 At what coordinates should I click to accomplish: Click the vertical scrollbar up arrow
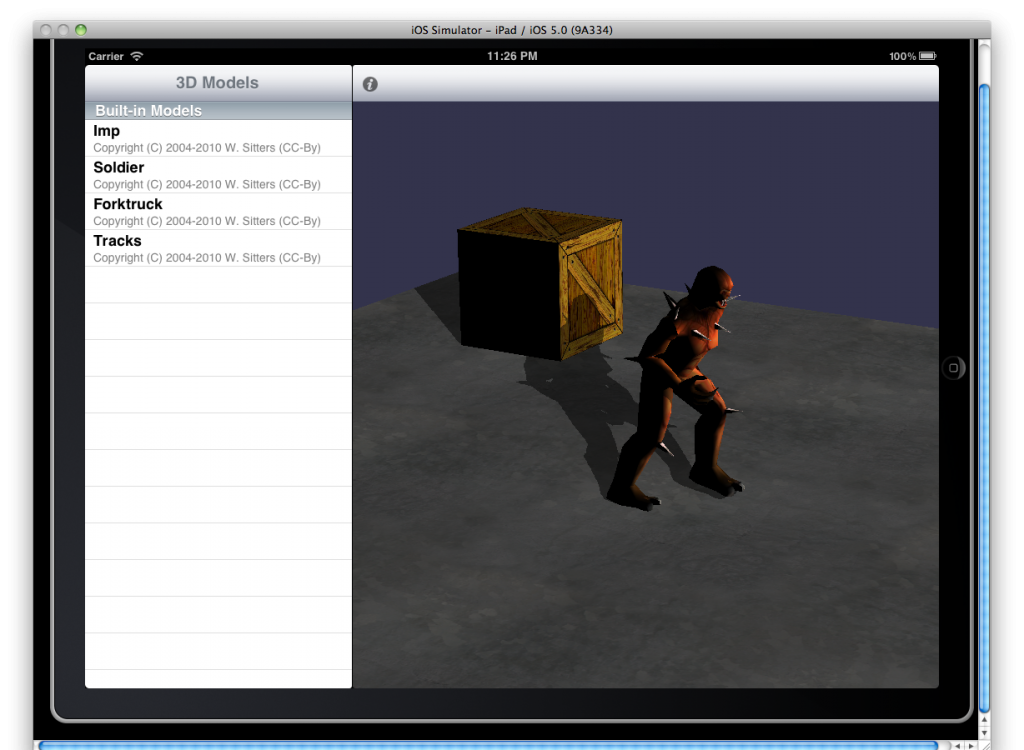(x=984, y=720)
